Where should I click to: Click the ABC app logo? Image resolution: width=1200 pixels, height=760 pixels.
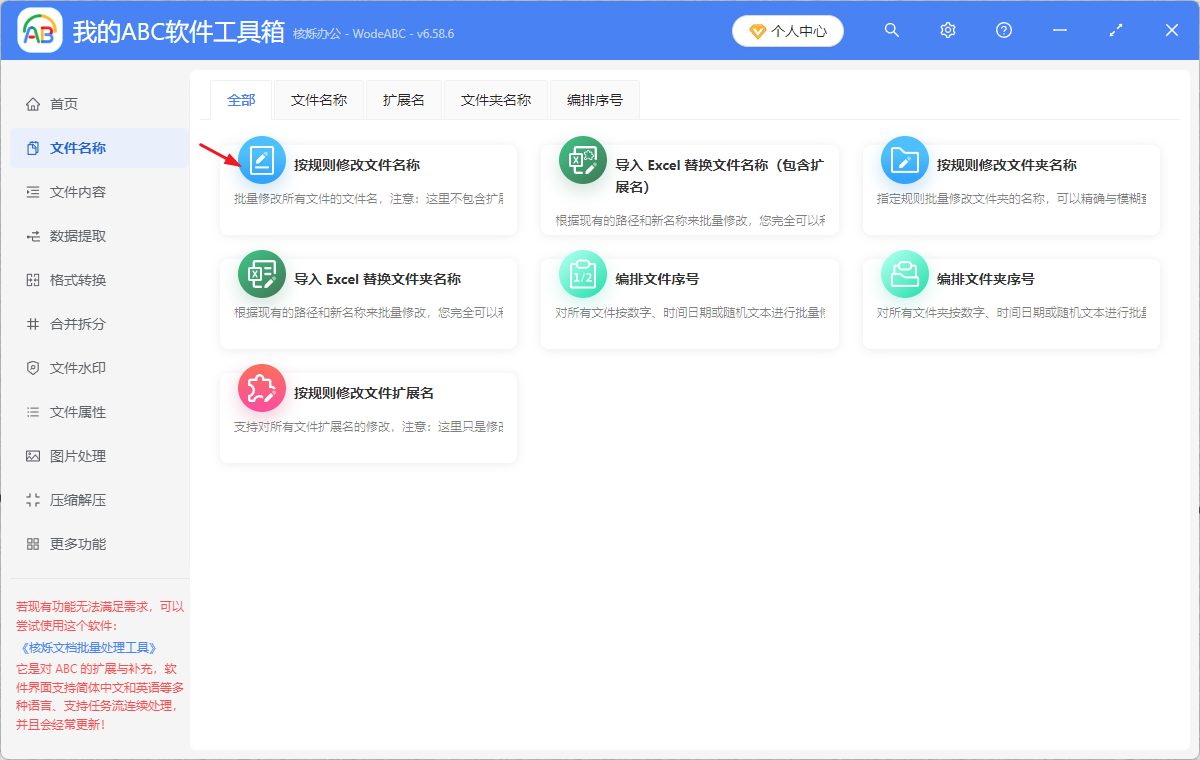coord(38,30)
